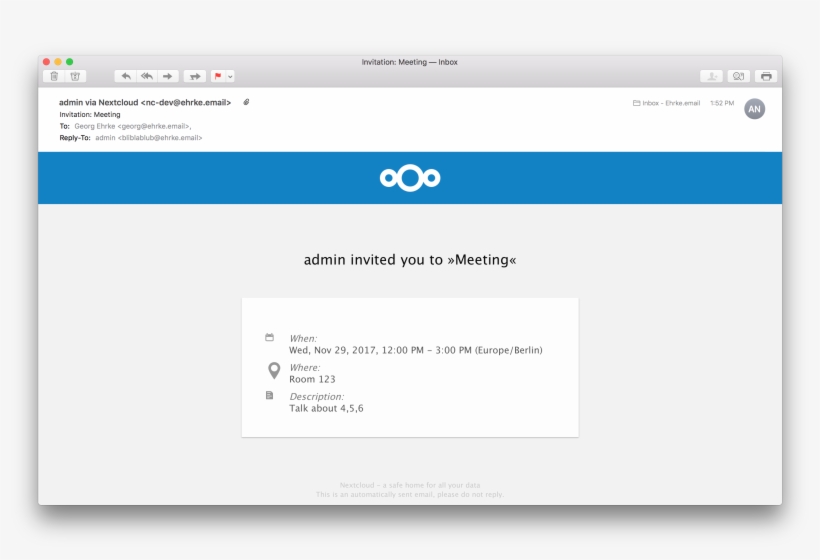The width and height of the screenshot is (820, 560).
Task: Move message to Junk using toolbar icon
Action: pyautogui.click(x=75, y=76)
